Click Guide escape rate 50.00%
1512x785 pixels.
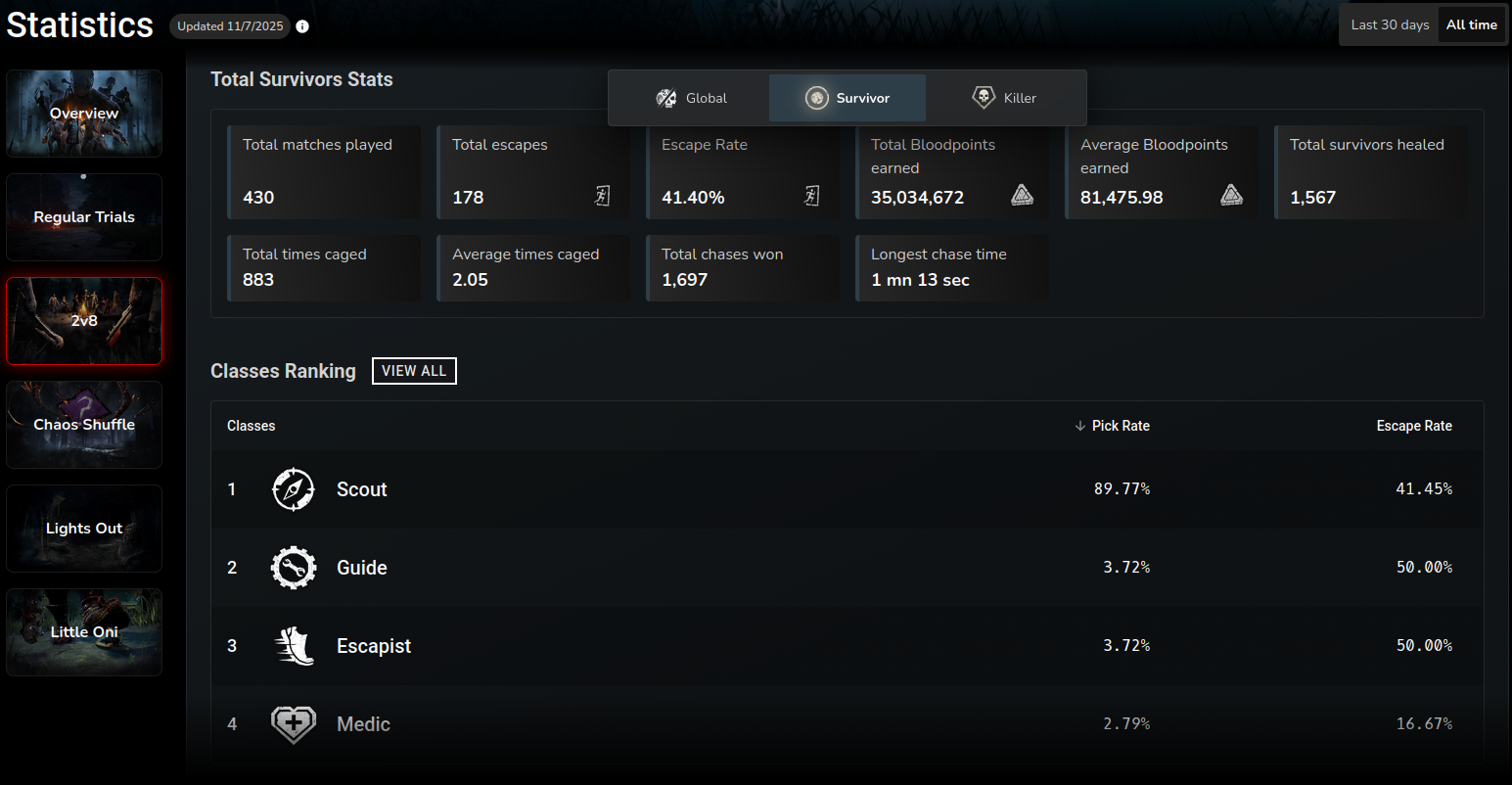(x=1424, y=567)
